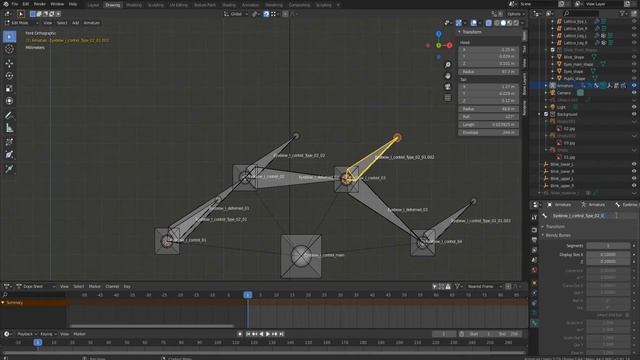Open the Options dropdown in viewport
This screenshot has width=640, height=360.
pyautogui.click(x=515, y=14)
